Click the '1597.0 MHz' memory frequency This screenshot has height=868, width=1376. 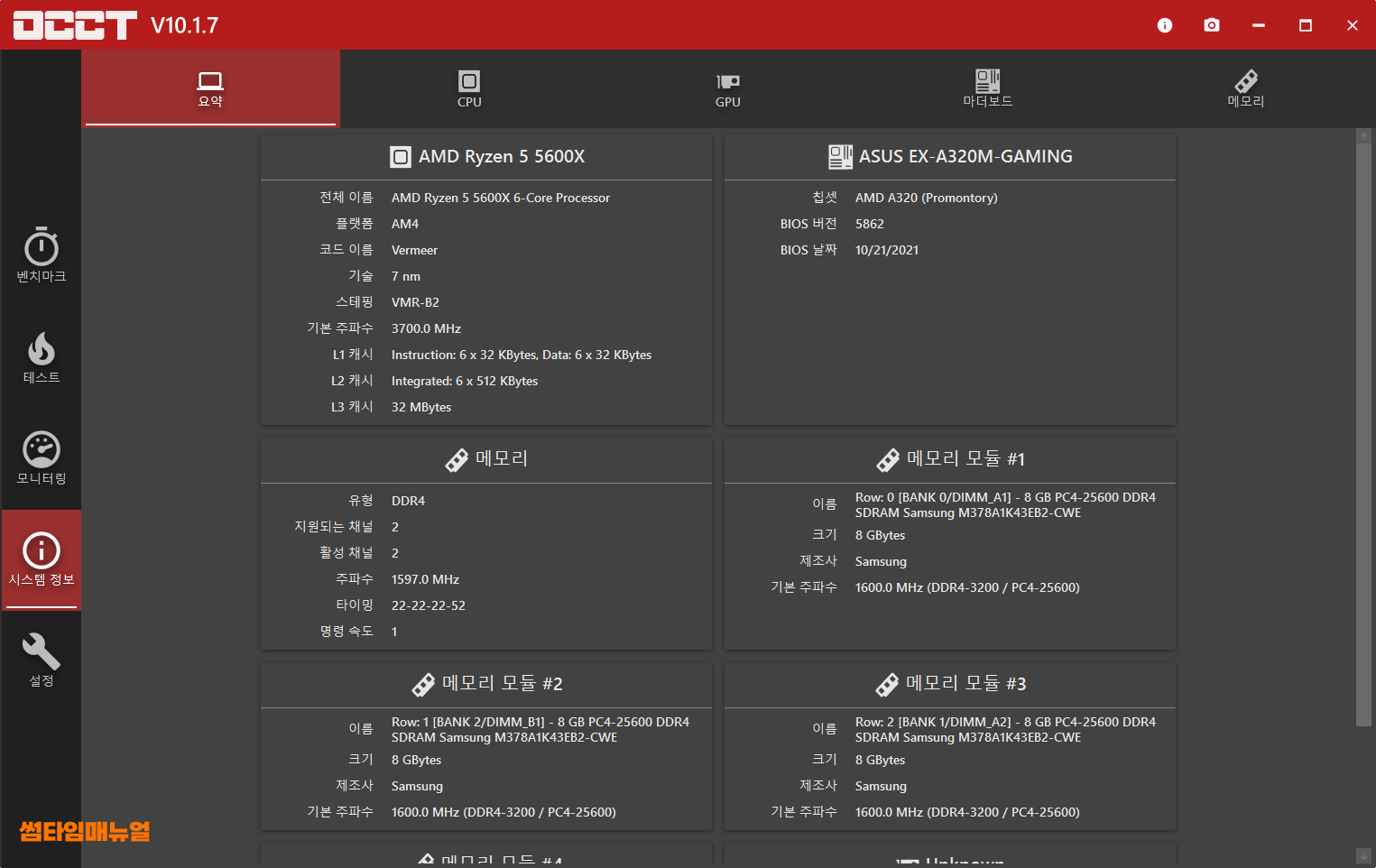click(x=425, y=579)
